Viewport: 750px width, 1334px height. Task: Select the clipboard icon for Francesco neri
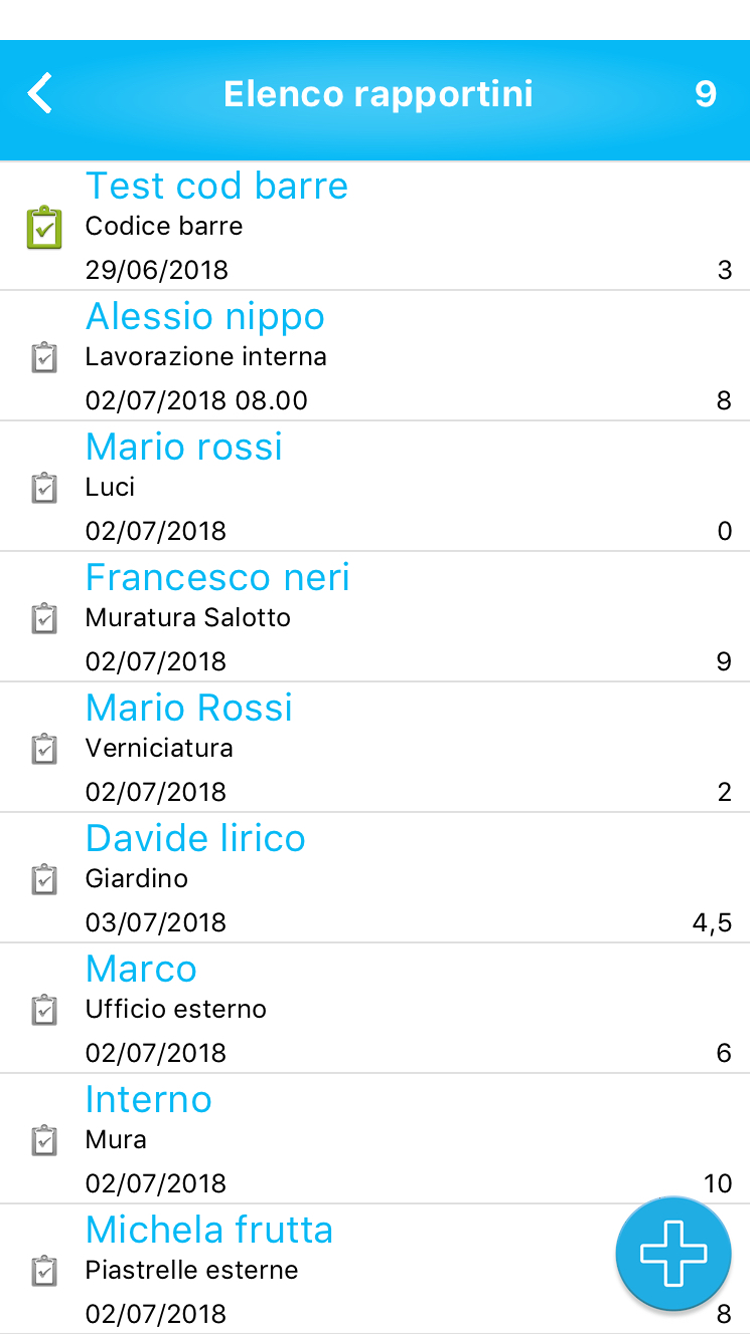[44, 619]
